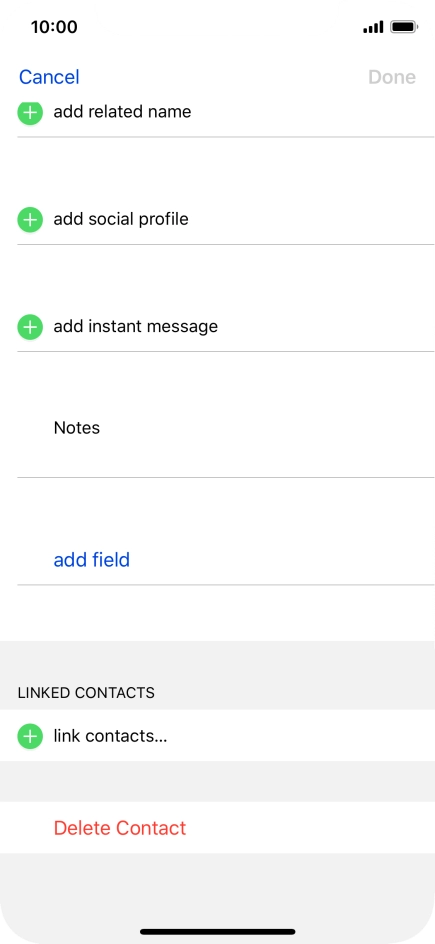Tap the blank space right of add field
The height and width of the screenshot is (944, 435).
point(282,560)
